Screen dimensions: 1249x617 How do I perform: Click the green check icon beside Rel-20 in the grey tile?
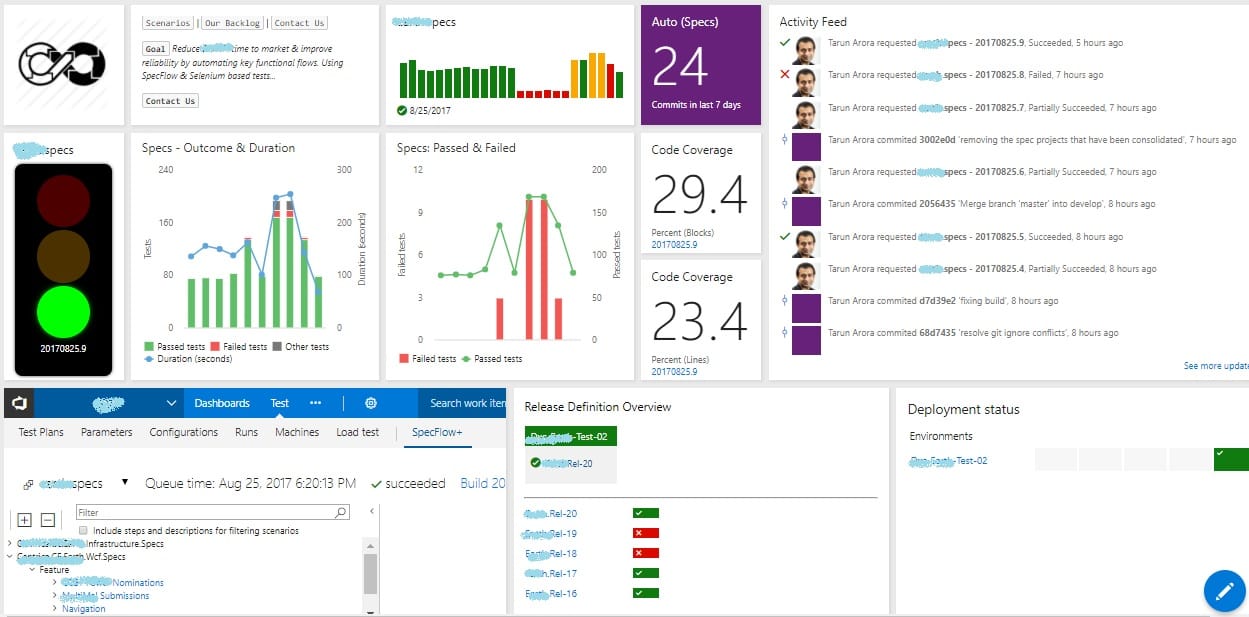(536, 463)
